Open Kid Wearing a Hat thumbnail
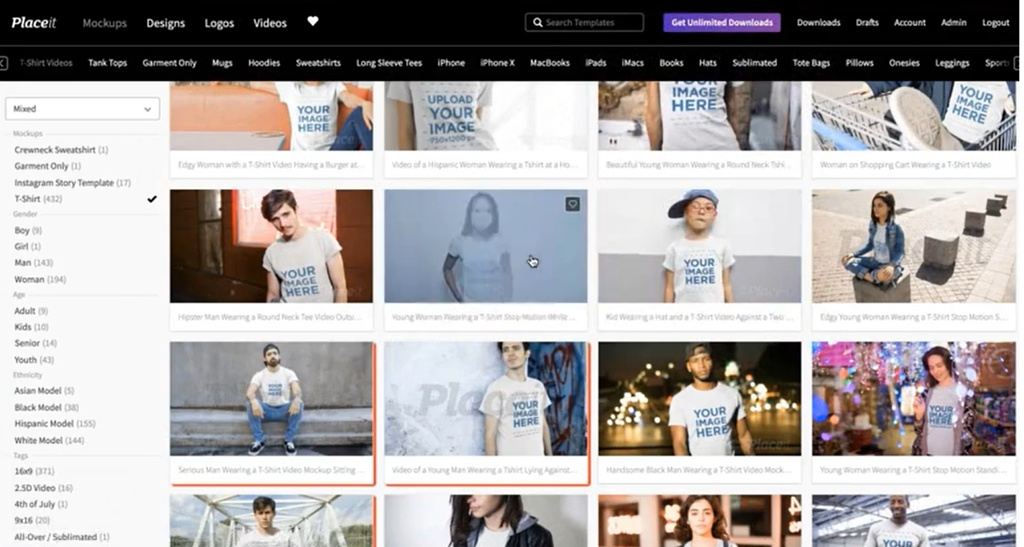Viewport: 1024px width, 547px height. point(699,246)
